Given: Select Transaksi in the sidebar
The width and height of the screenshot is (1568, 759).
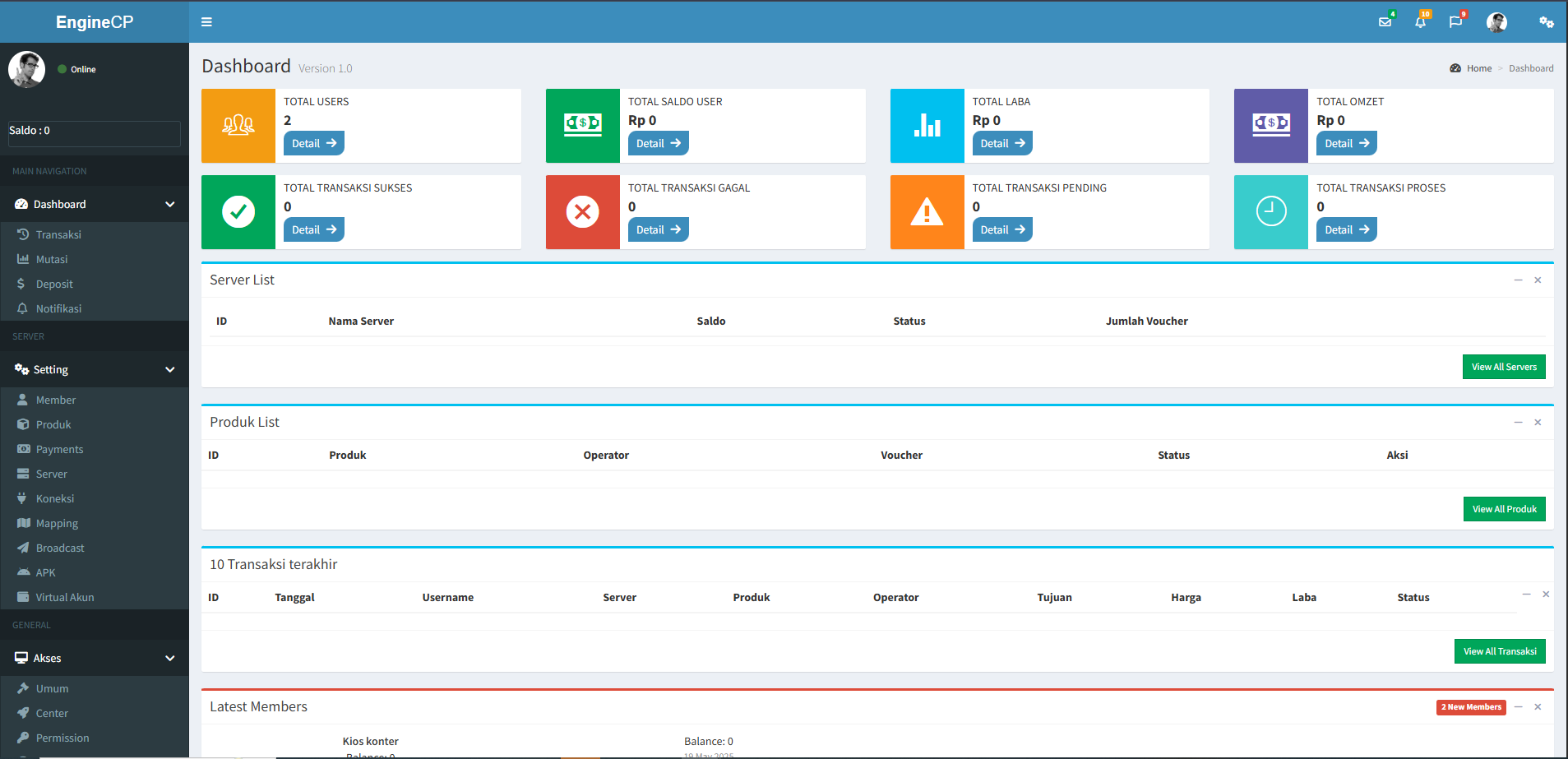Looking at the screenshot, I should point(59,234).
